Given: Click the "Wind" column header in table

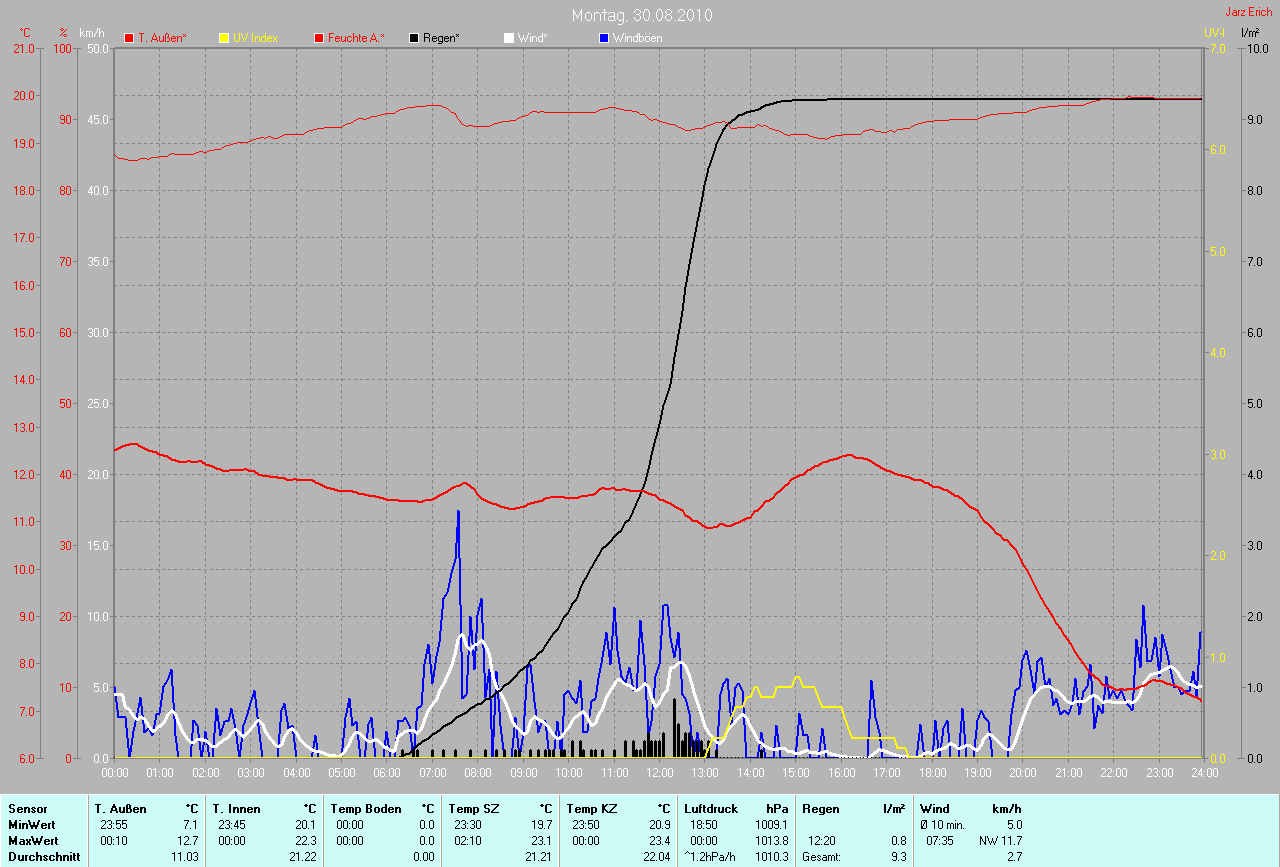Looking at the screenshot, I should point(935,809).
